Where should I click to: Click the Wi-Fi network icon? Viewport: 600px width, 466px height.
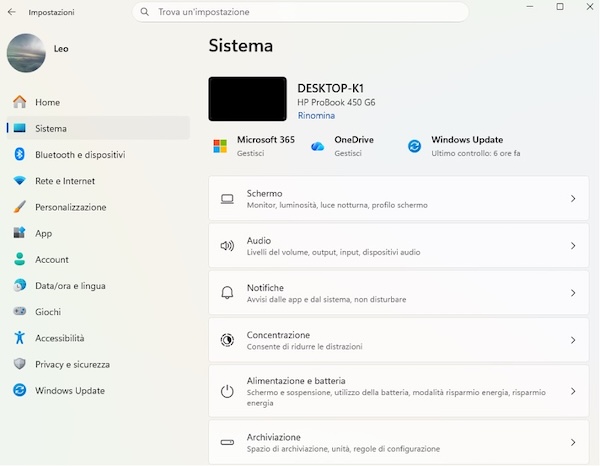point(20,181)
